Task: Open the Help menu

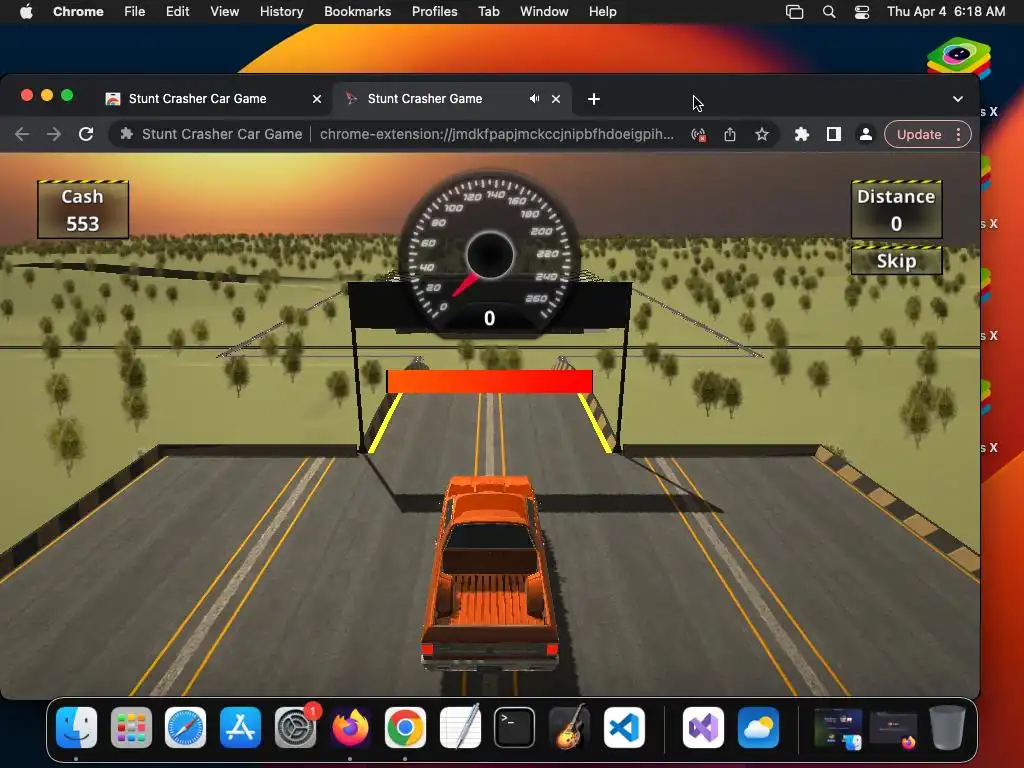Action: [602, 12]
